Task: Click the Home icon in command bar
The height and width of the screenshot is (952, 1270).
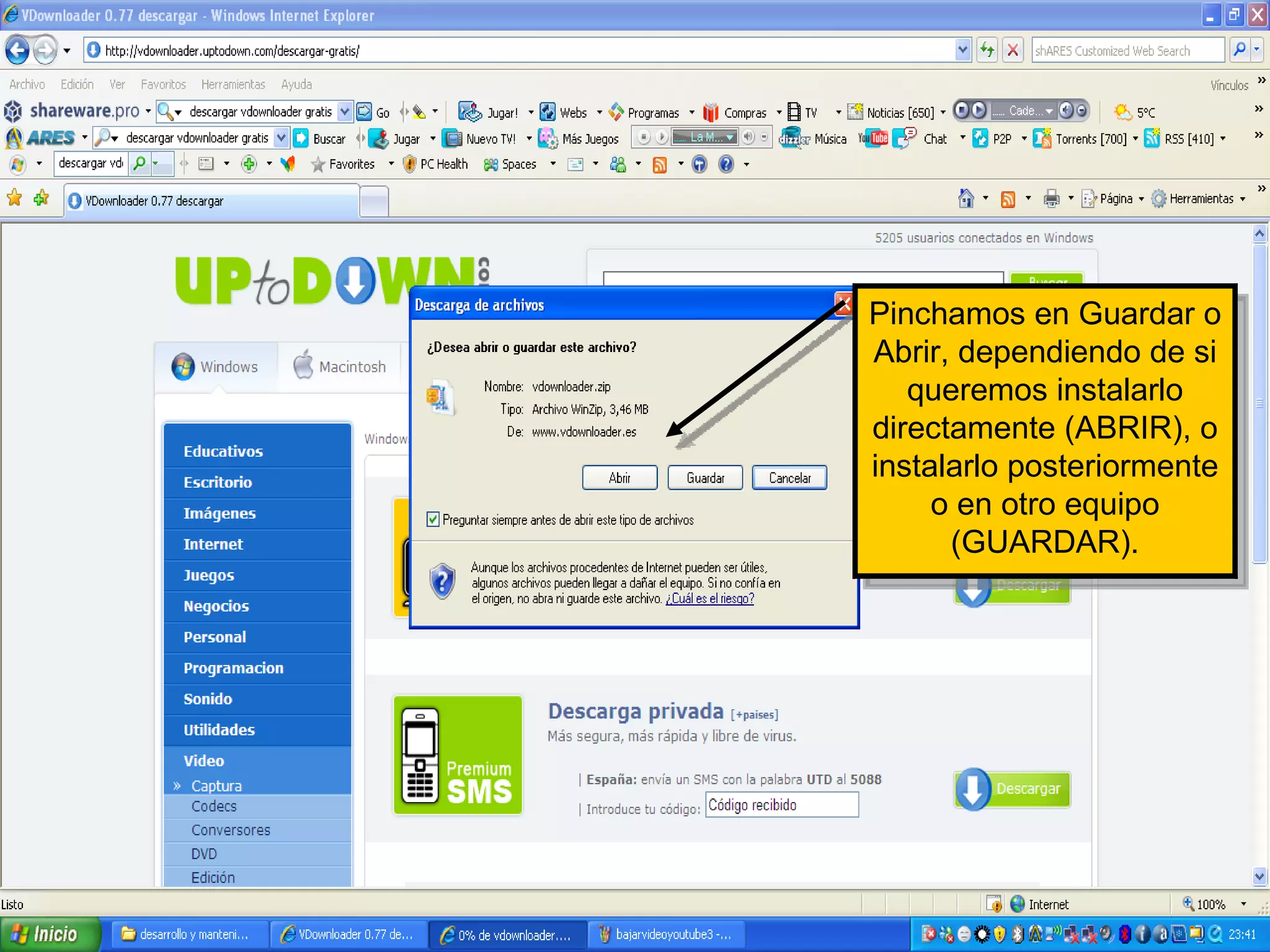Action: click(x=966, y=198)
